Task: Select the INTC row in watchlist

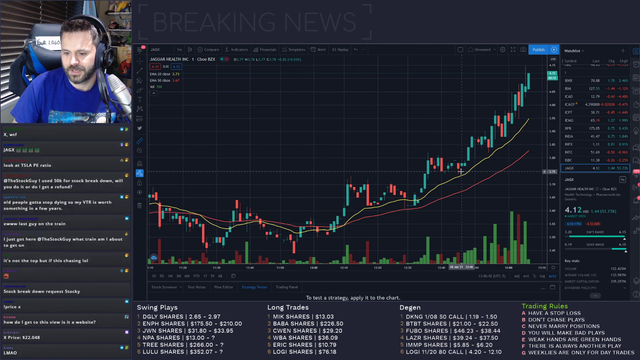Action: coord(595,152)
